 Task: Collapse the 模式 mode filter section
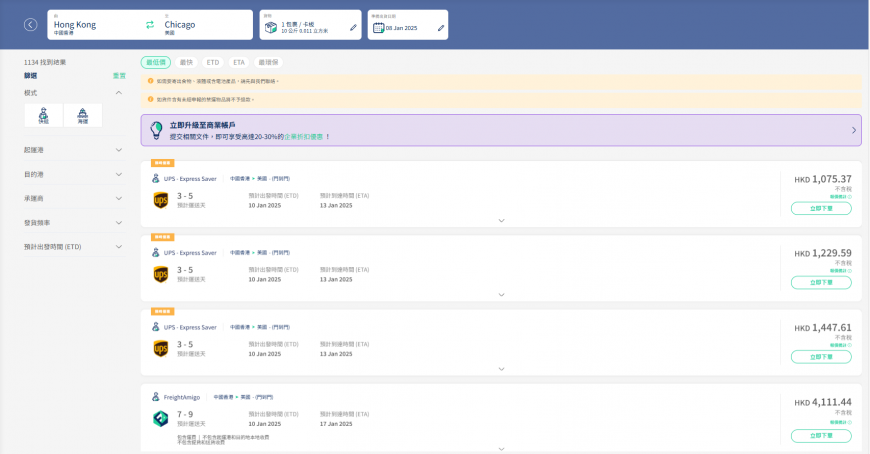119,93
